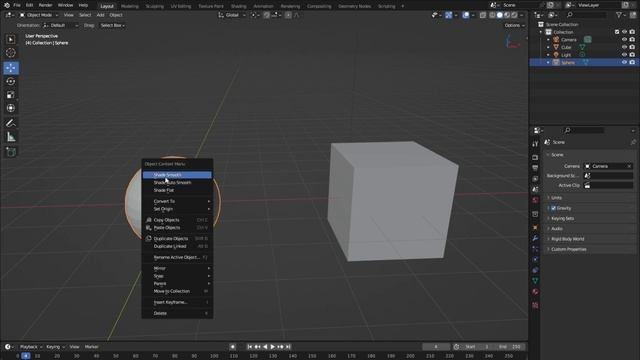Screen dimensions: 640x360
Task: Open the View Layer properties tab
Action: (x=535, y=179)
